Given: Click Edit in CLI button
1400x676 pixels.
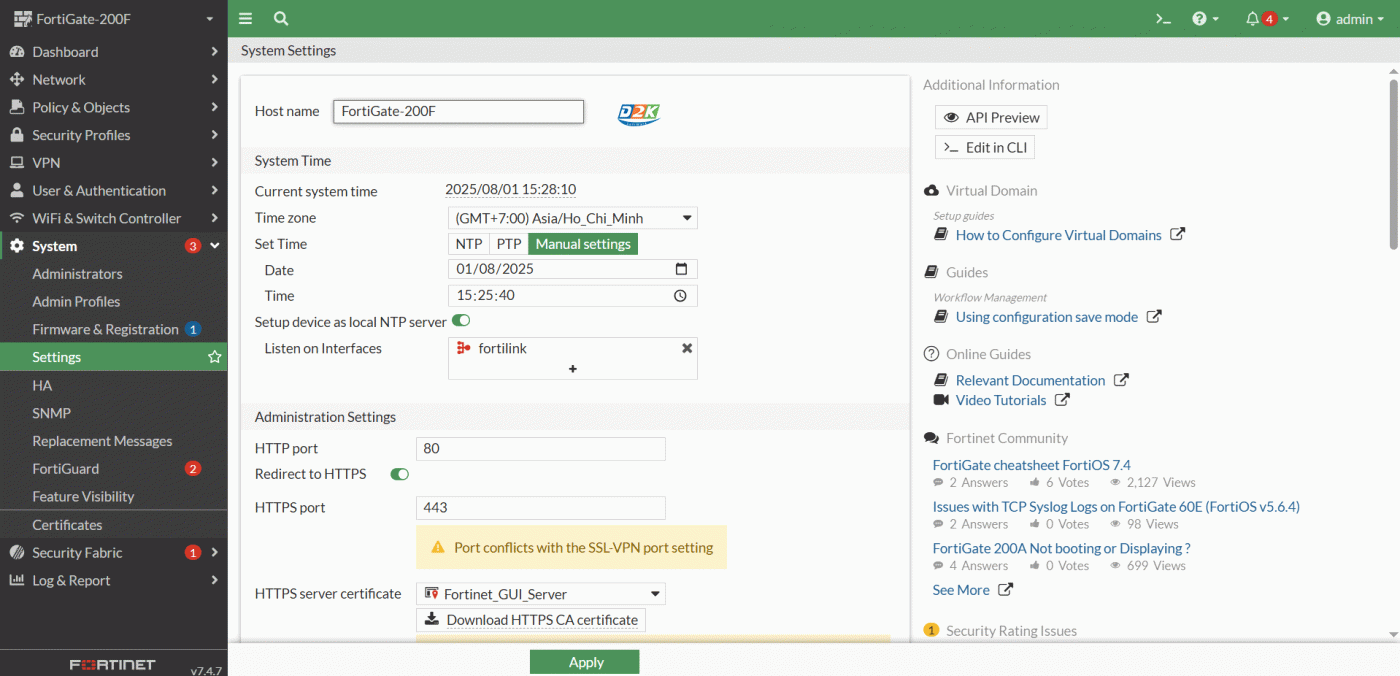Looking at the screenshot, I should pos(985,147).
